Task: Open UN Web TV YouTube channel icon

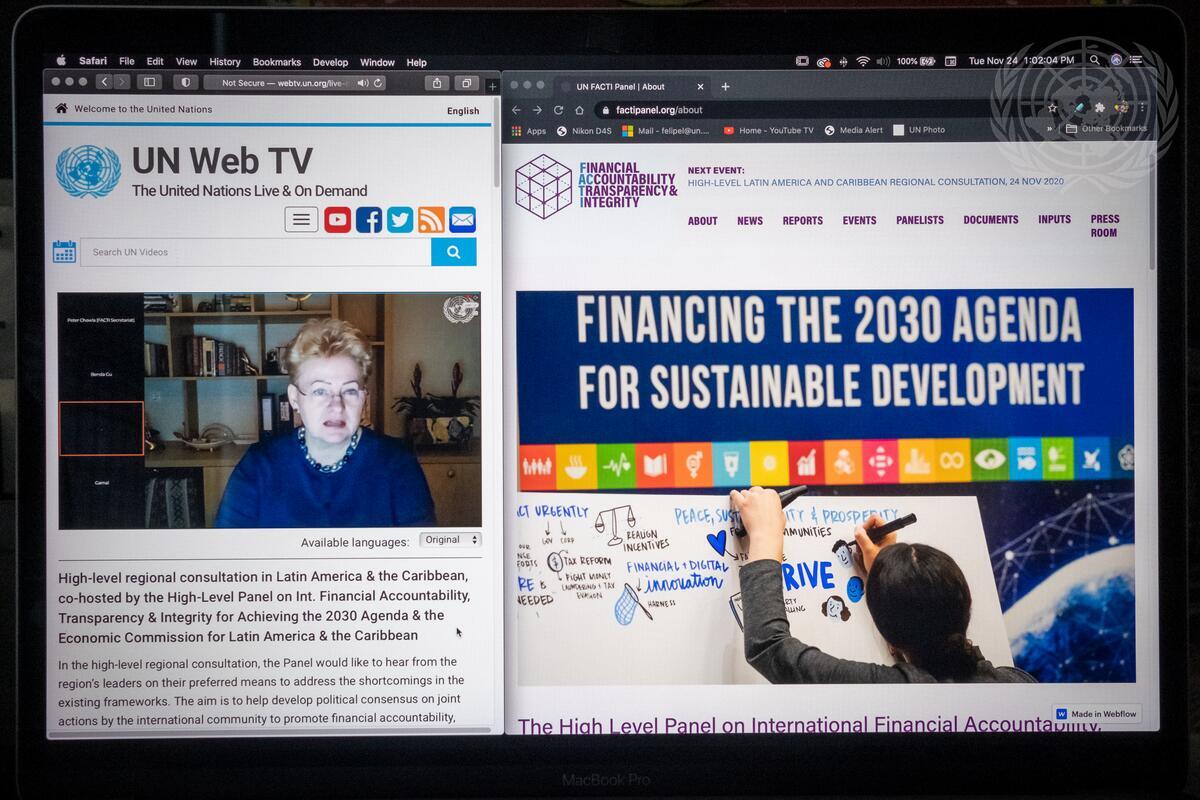Action: pos(338,220)
